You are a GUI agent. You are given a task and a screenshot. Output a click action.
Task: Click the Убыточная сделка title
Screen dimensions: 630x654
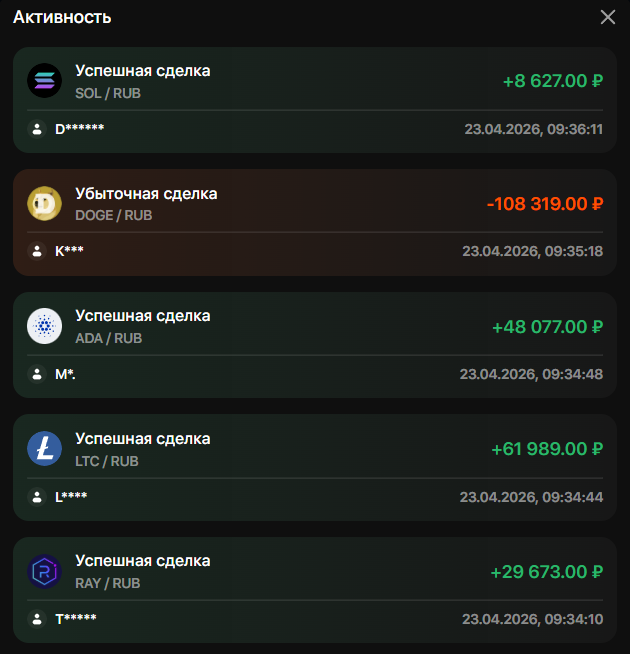pos(146,193)
